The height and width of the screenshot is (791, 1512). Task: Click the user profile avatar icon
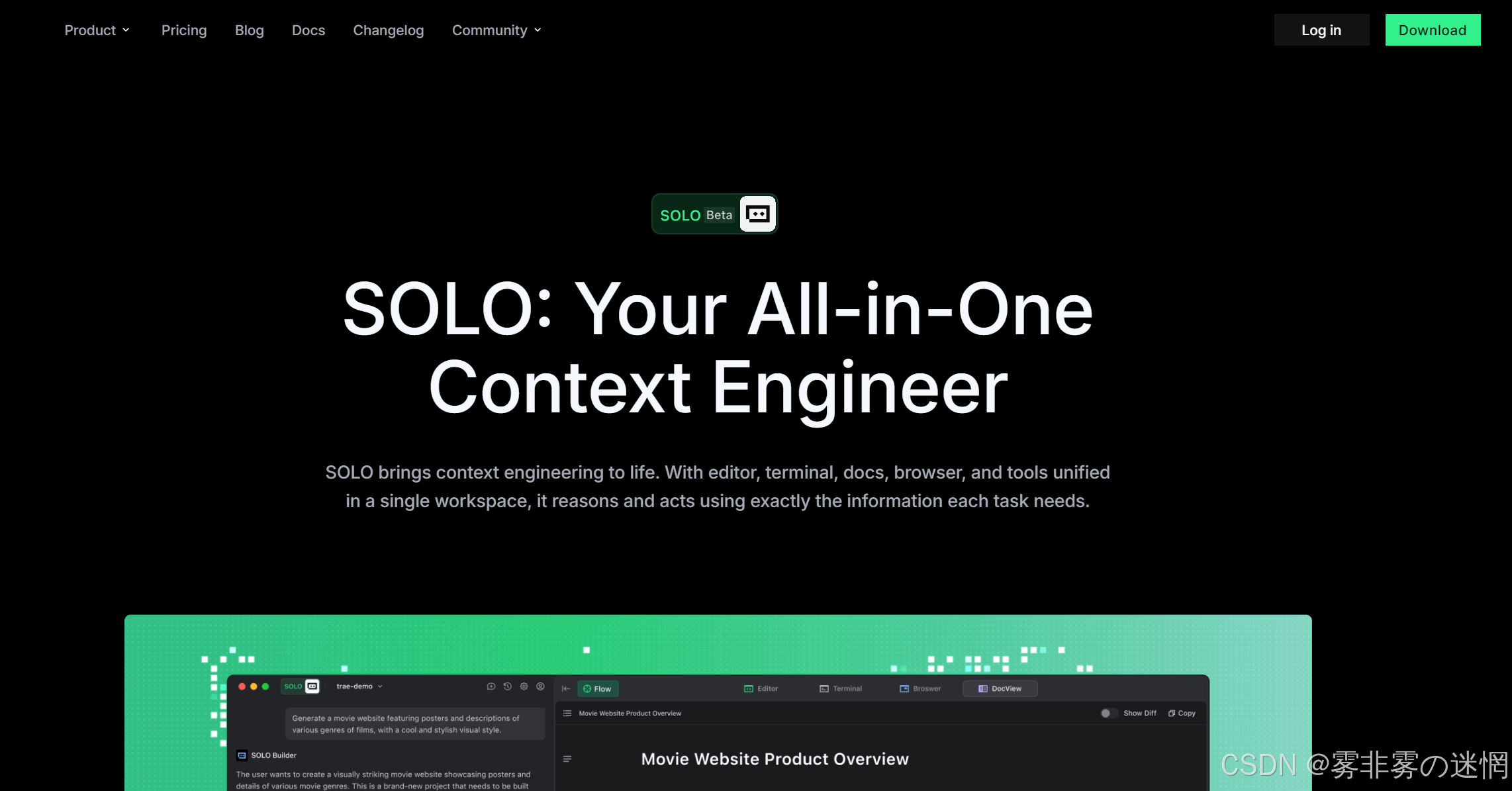click(x=541, y=686)
